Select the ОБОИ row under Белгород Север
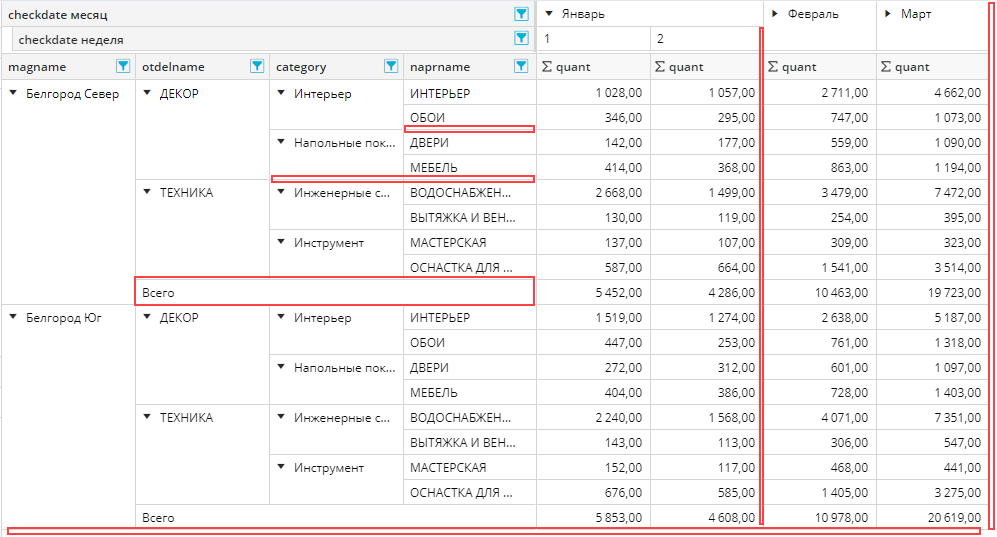Image resolution: width=997 pixels, height=537 pixels. tap(428, 118)
